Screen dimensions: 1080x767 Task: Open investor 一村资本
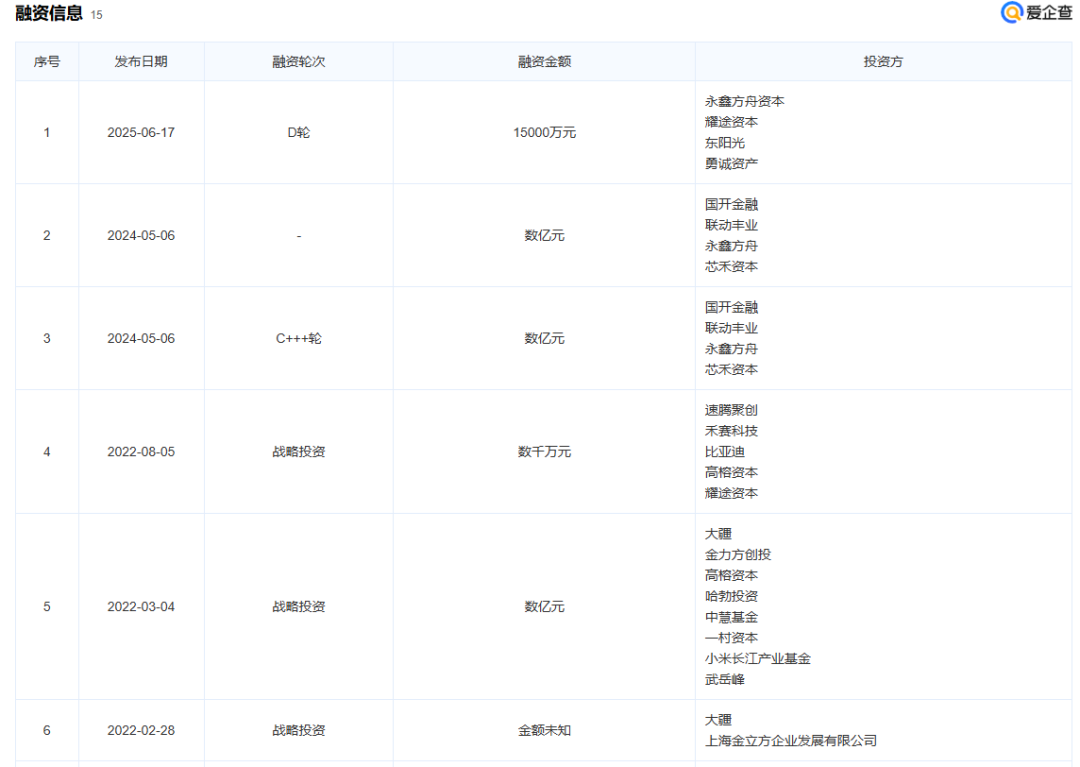[x=731, y=638]
